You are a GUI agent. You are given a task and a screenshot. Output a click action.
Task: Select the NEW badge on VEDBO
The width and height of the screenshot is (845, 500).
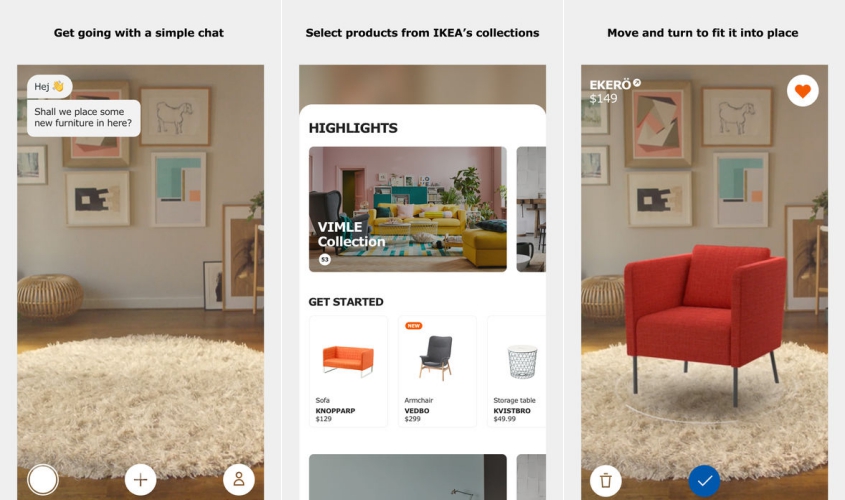coord(413,325)
